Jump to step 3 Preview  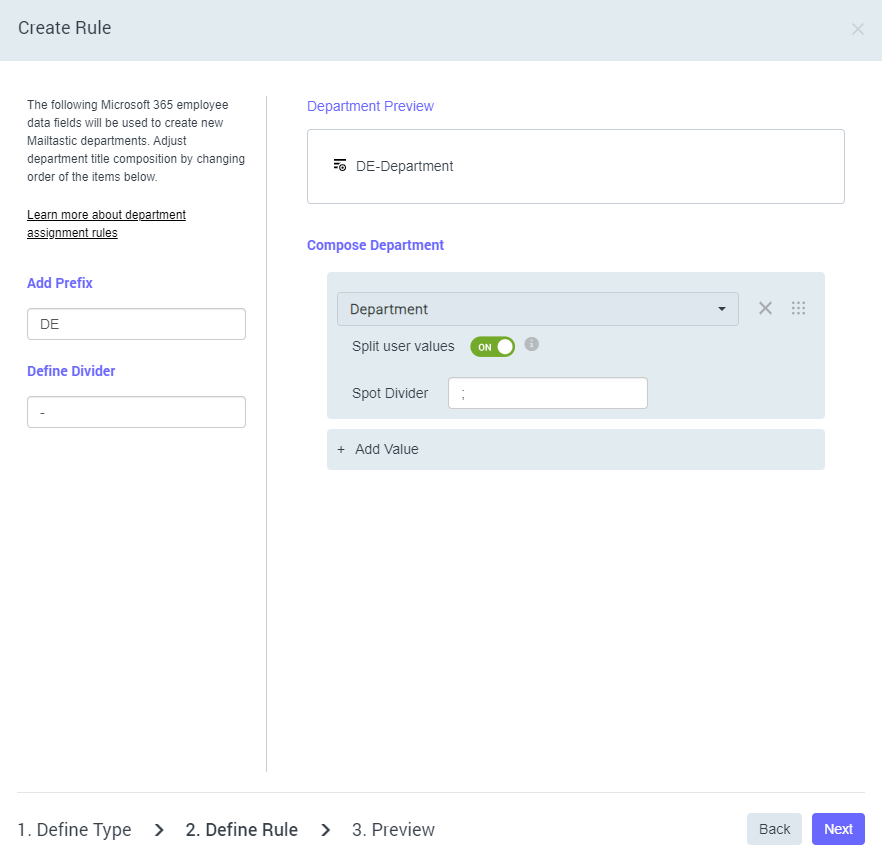393,829
